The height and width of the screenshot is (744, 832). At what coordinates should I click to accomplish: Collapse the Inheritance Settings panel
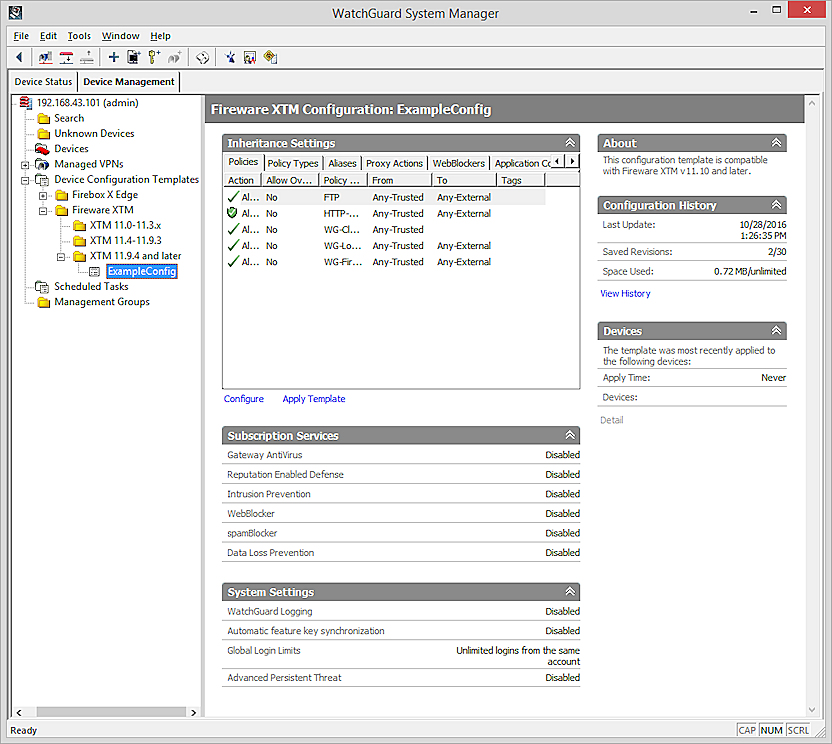[570, 143]
